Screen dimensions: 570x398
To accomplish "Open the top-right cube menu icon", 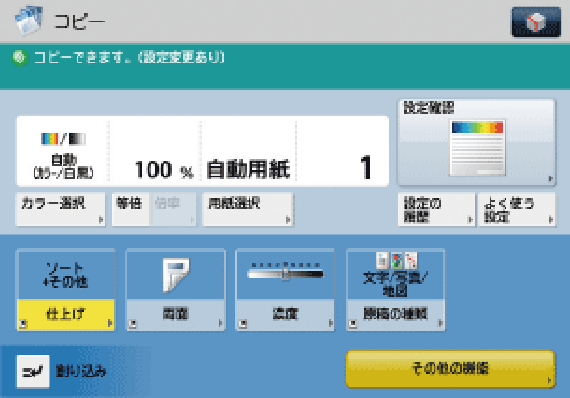I will click(x=536, y=22).
